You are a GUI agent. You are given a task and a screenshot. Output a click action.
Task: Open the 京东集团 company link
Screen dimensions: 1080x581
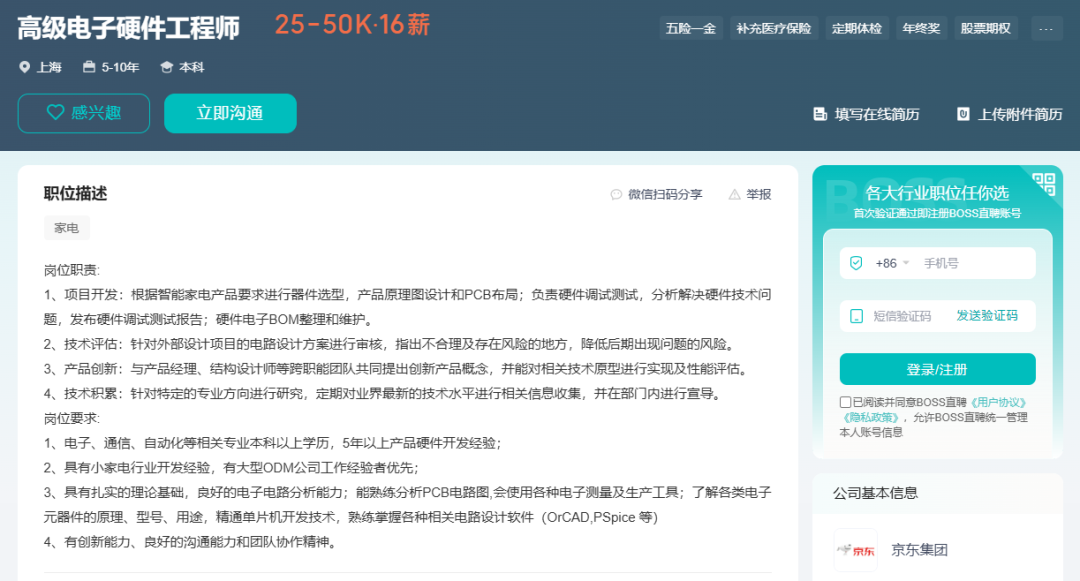coord(920,550)
